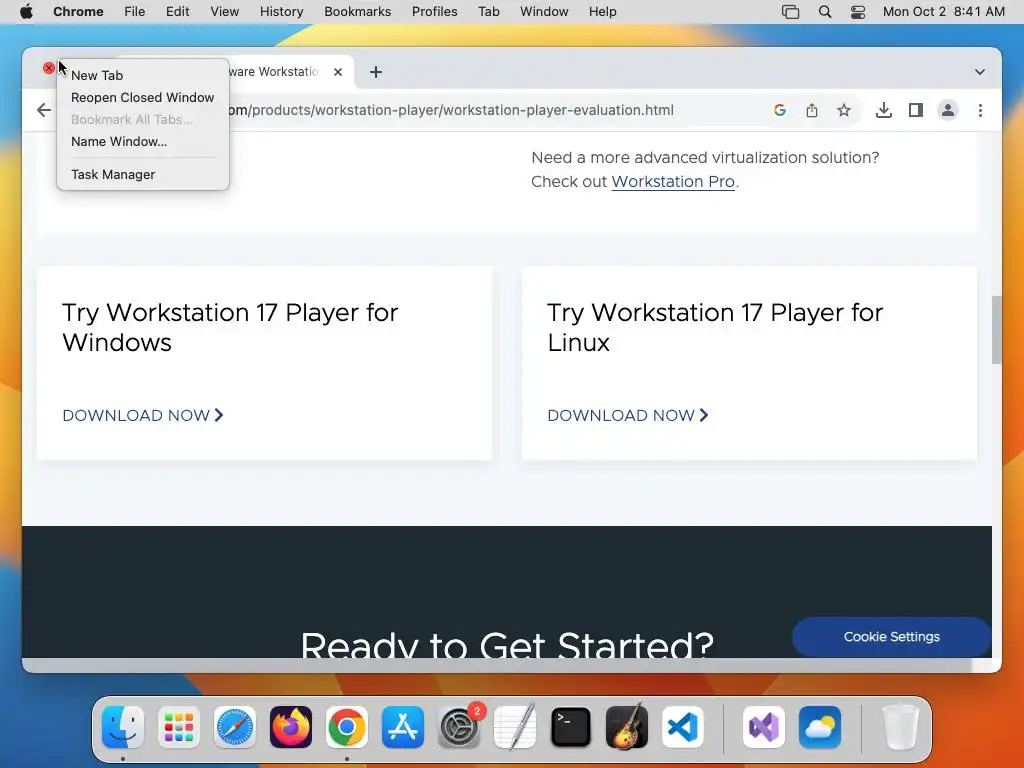Open Spotlight search in menu bar
This screenshot has width=1024, height=768.
pos(825,12)
